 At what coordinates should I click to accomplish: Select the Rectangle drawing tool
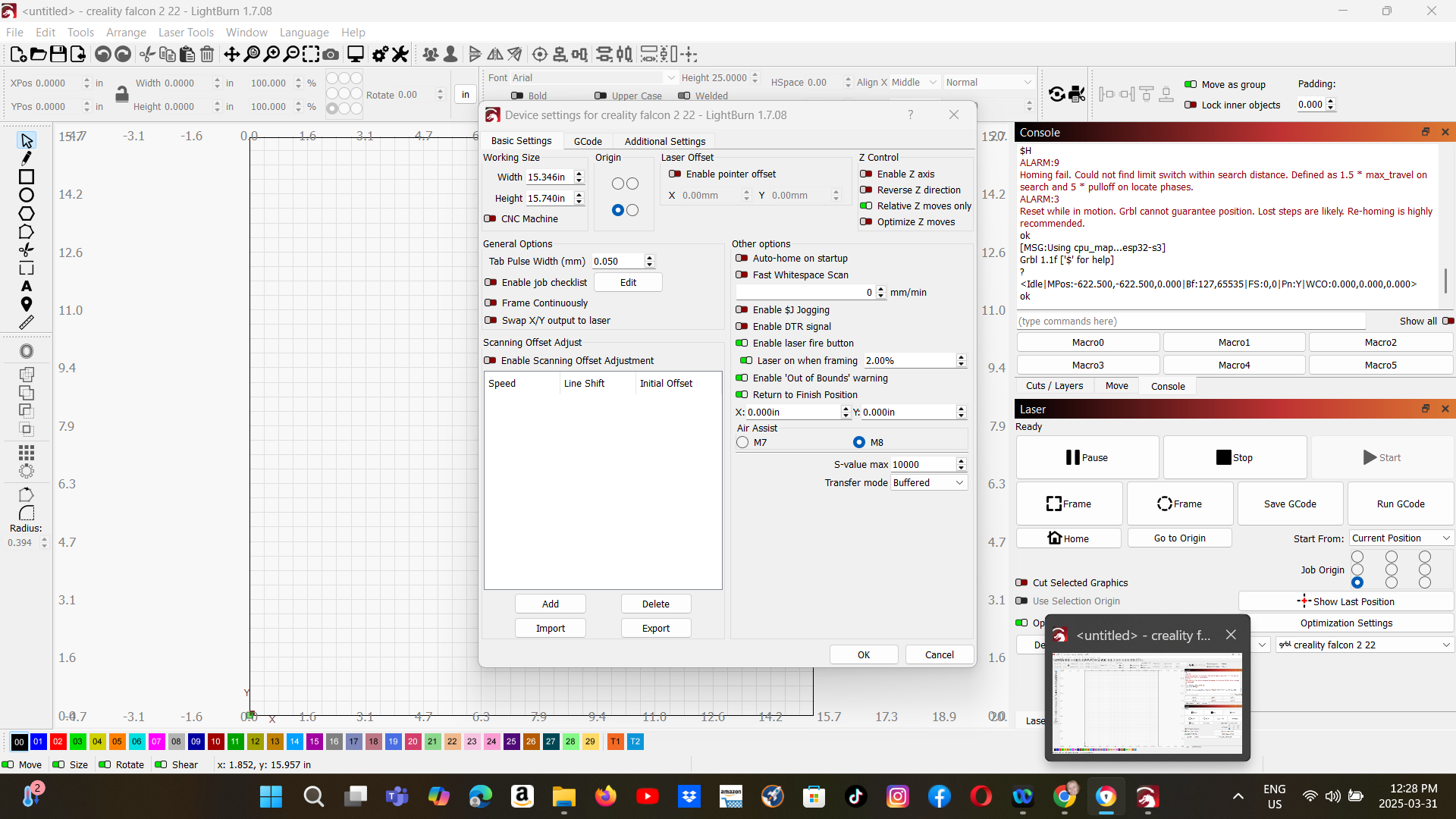tap(27, 177)
